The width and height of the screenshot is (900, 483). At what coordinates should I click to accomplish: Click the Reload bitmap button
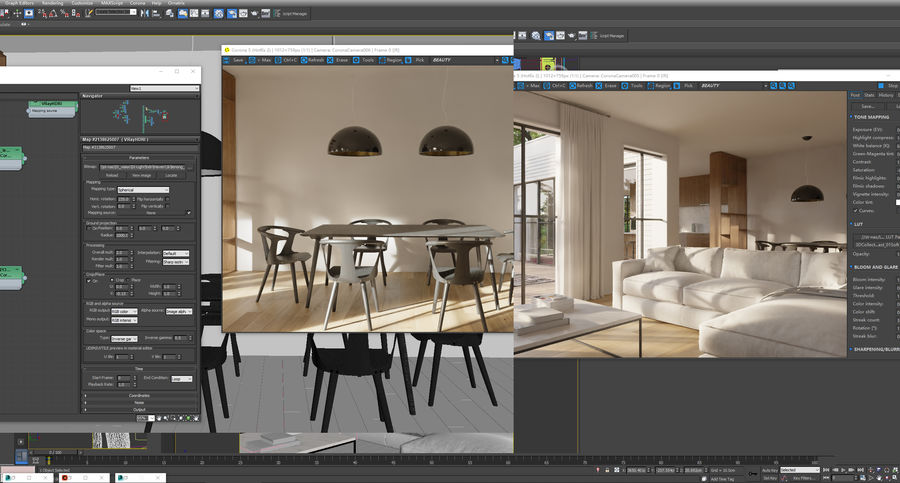pos(112,175)
